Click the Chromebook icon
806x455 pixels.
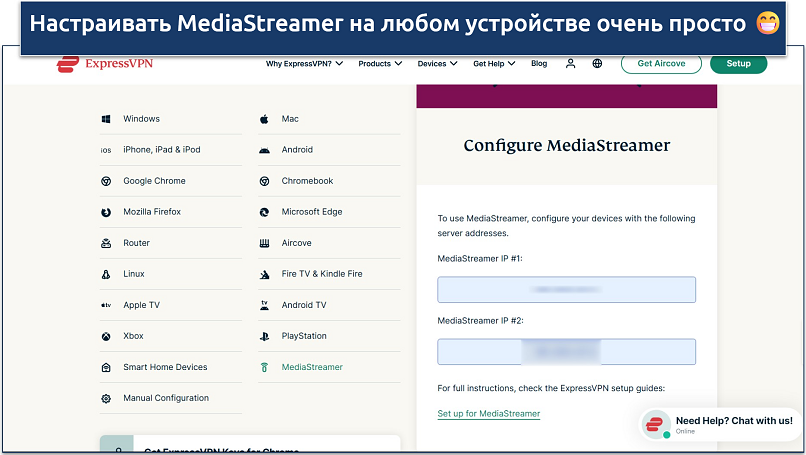pyautogui.click(x=264, y=181)
